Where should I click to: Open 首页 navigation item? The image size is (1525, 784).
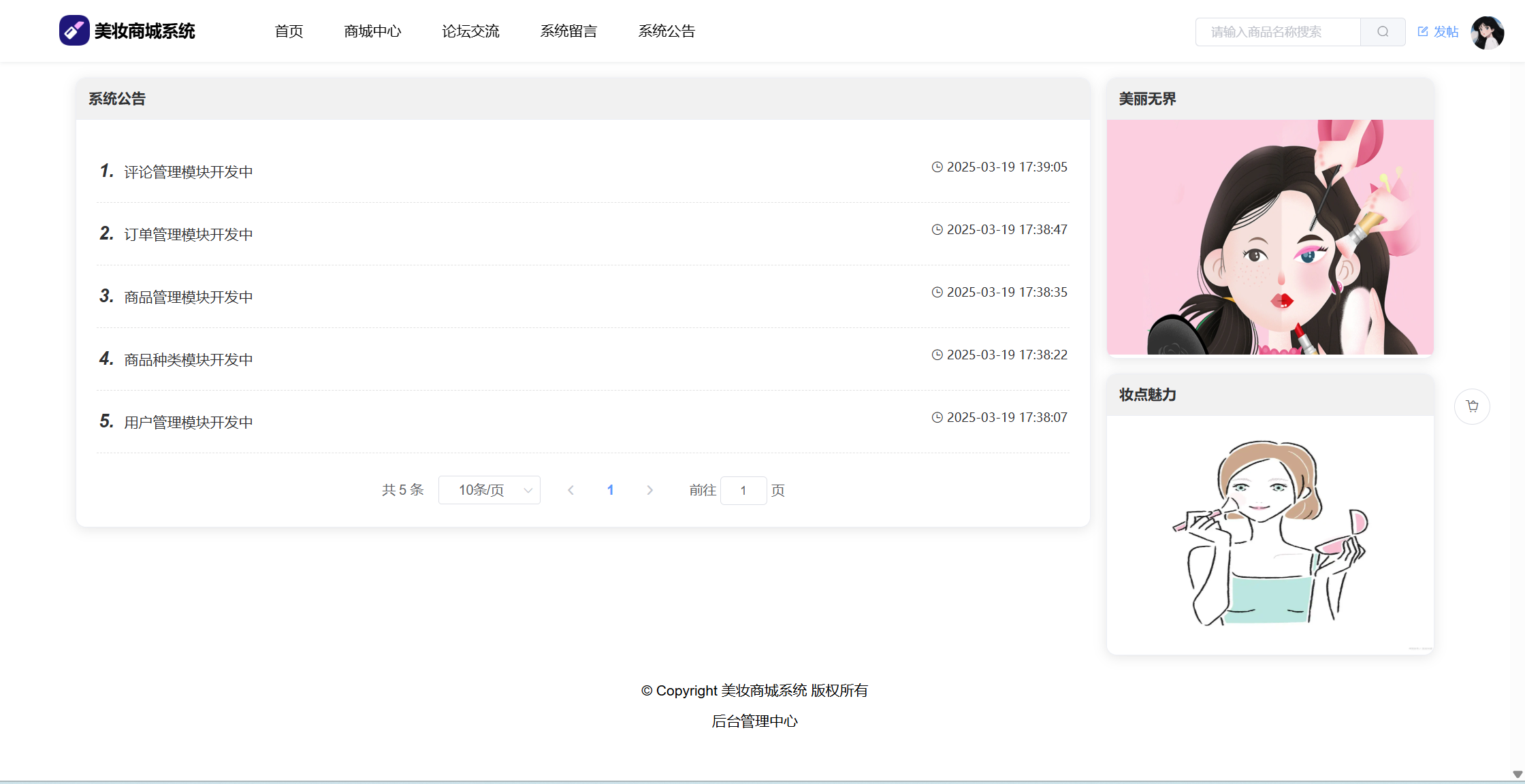pyautogui.click(x=289, y=31)
